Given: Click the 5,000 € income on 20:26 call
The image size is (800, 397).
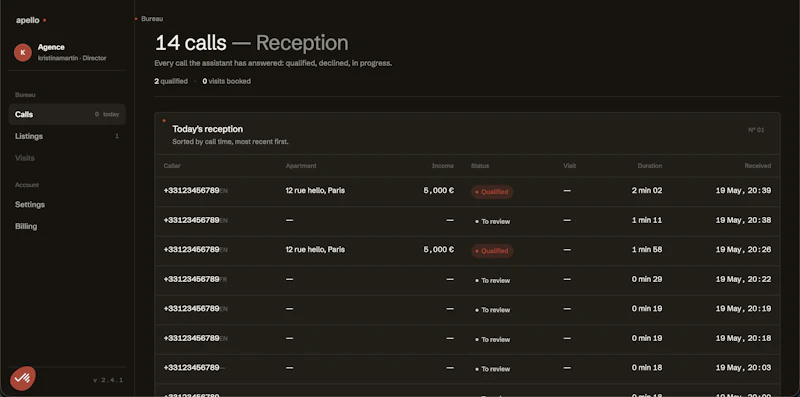Looking at the screenshot, I should 439,250.
